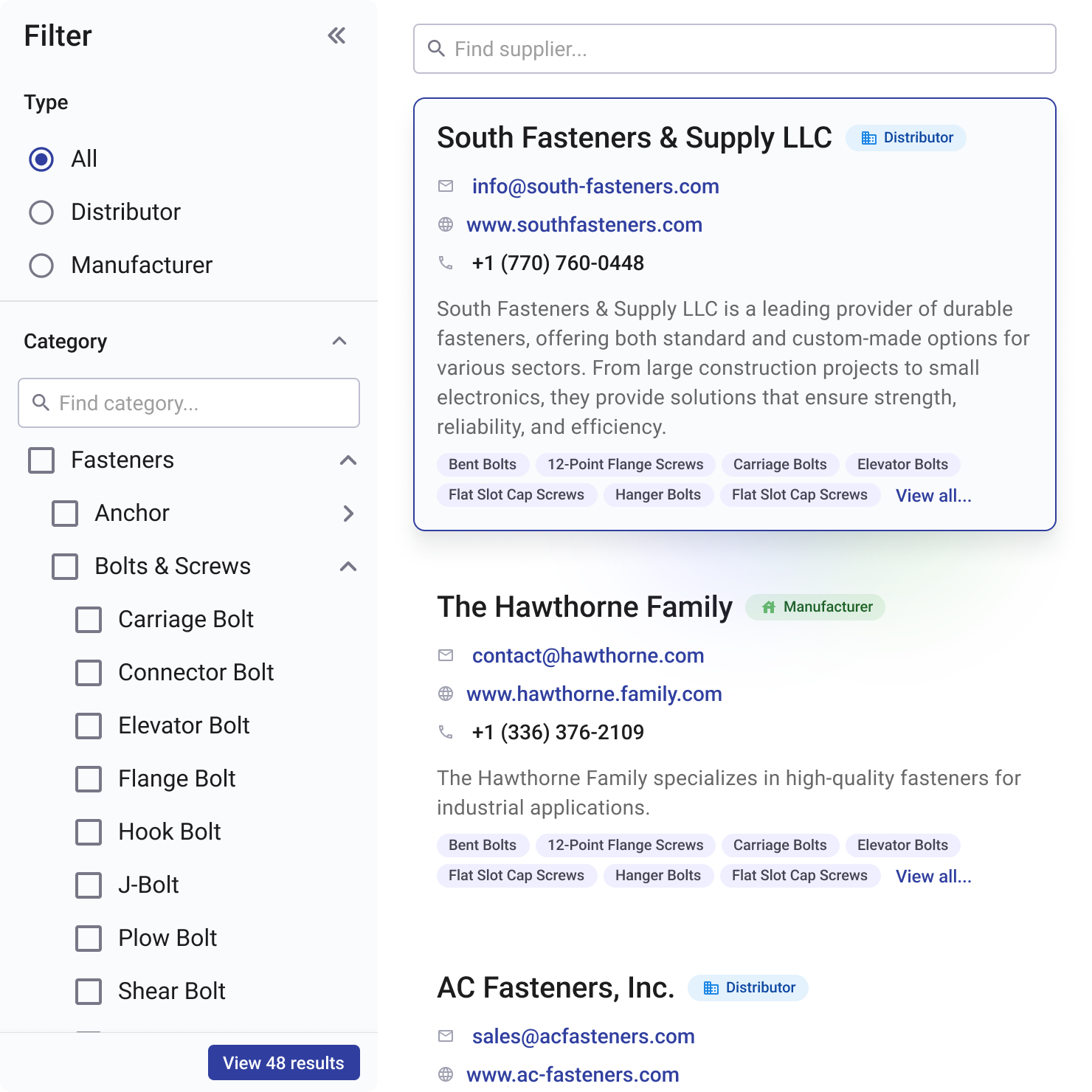1092x1092 pixels.
Task: Click the building icon on AC Fasteners' Distributor badge
Action: tap(711, 987)
